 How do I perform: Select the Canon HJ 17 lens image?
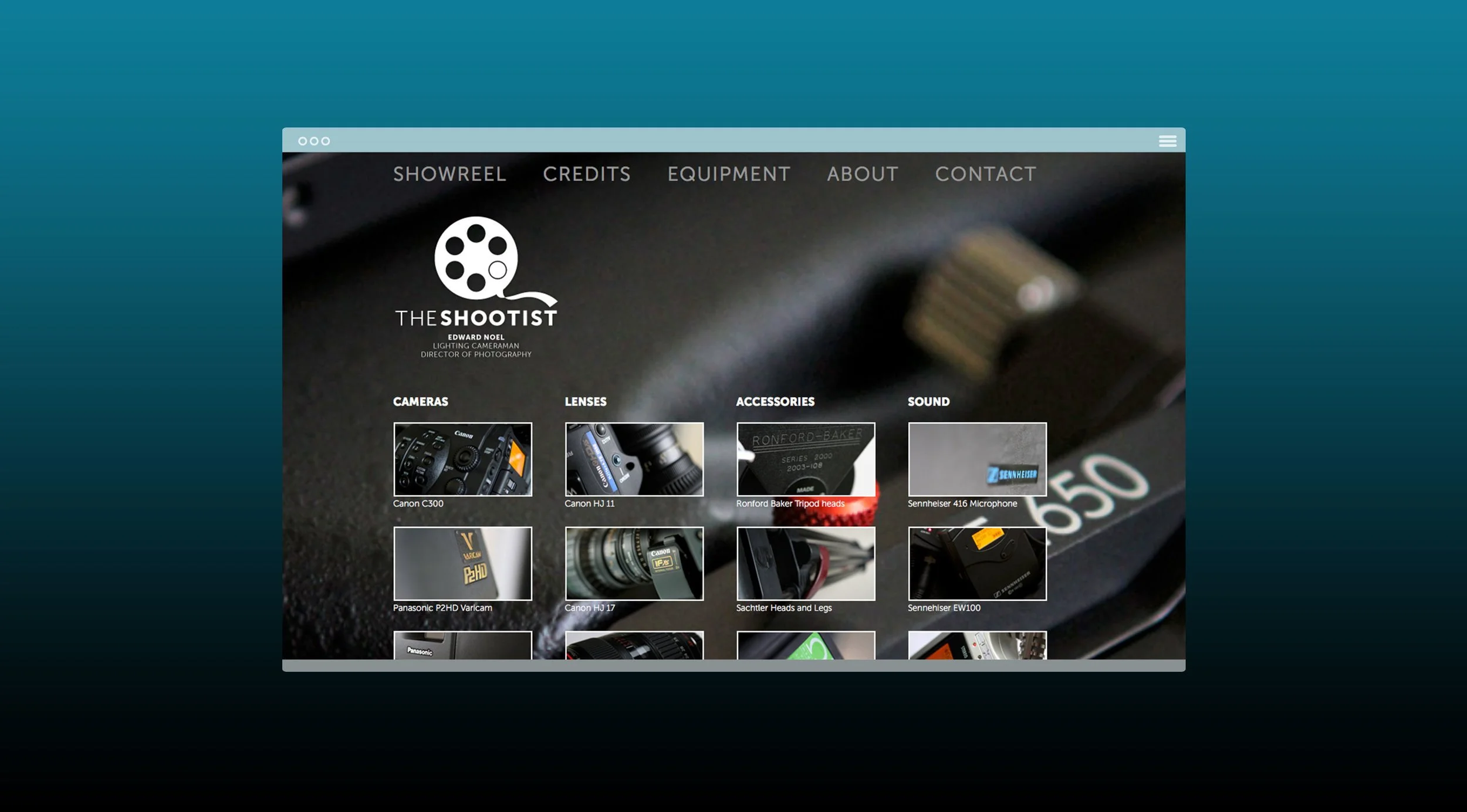coord(634,563)
